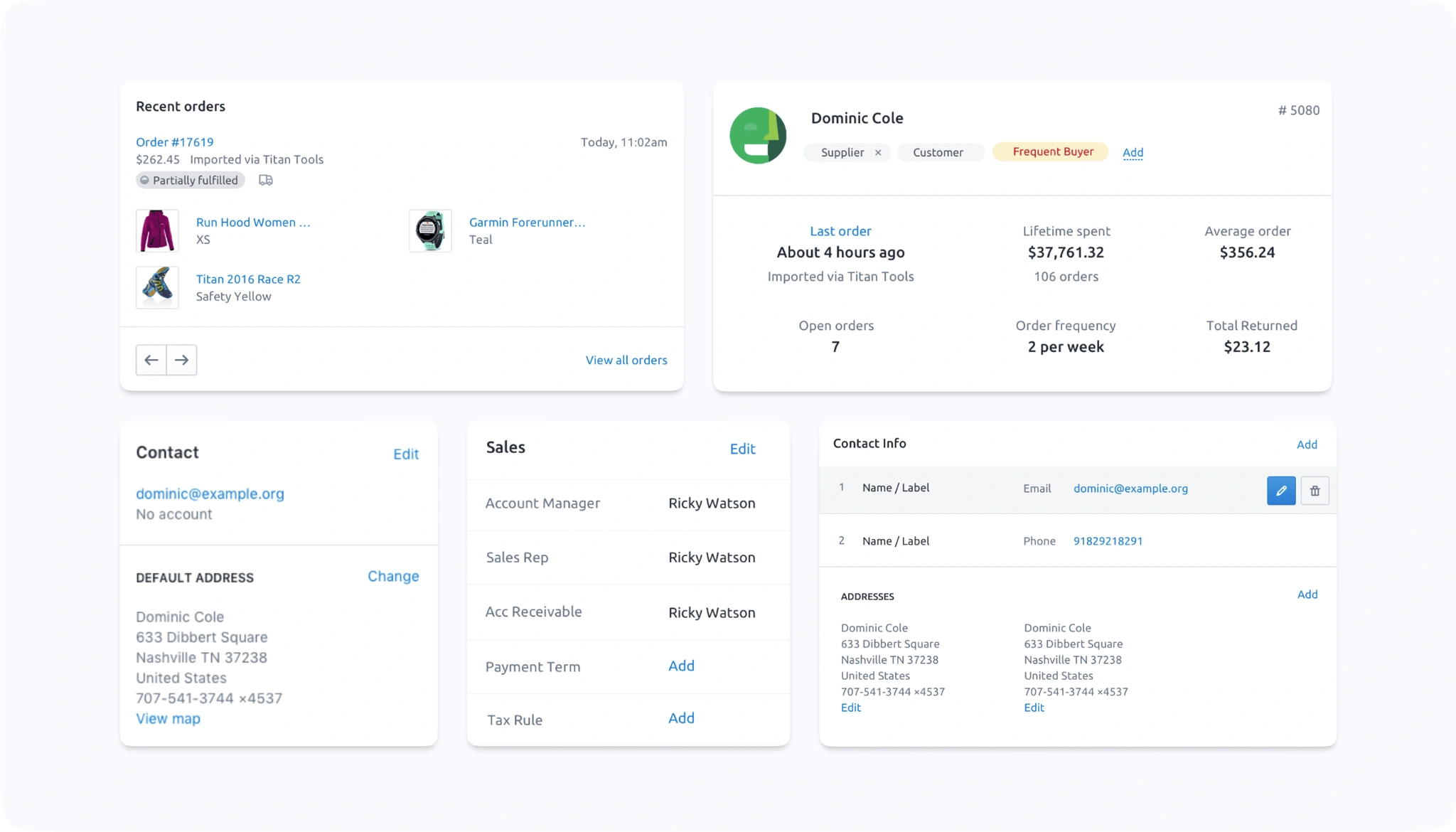
Task: Click the previous order arrow button
Action: (x=151, y=360)
